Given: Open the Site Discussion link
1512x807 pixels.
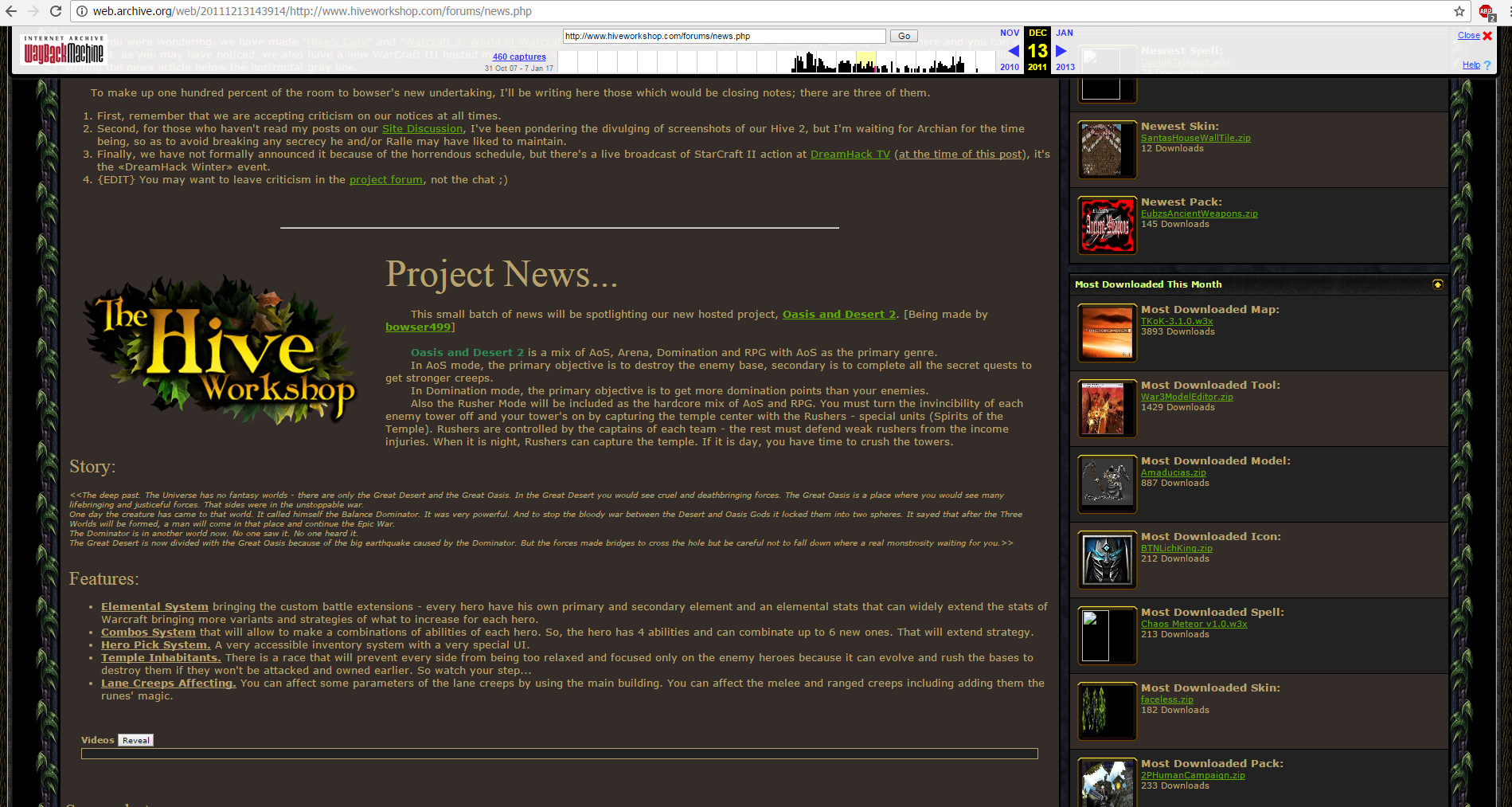Looking at the screenshot, I should pos(422,128).
